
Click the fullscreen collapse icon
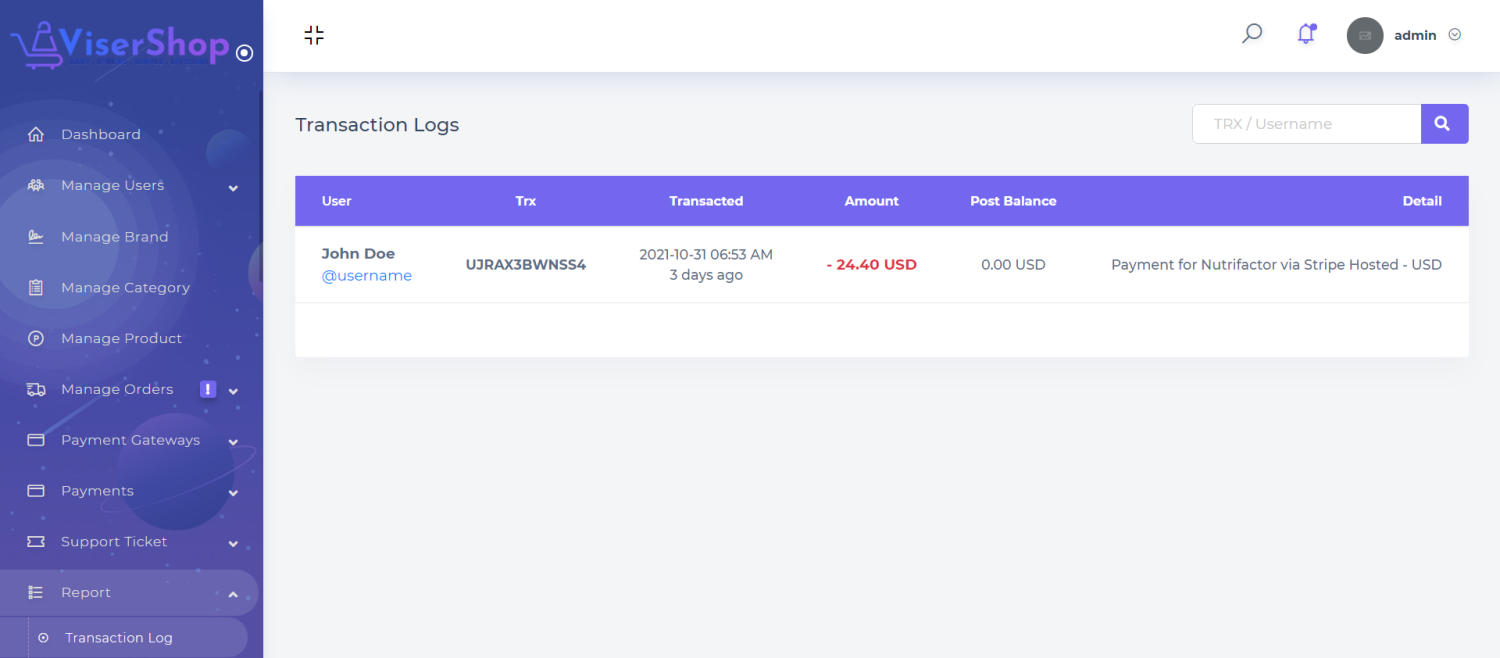[314, 36]
